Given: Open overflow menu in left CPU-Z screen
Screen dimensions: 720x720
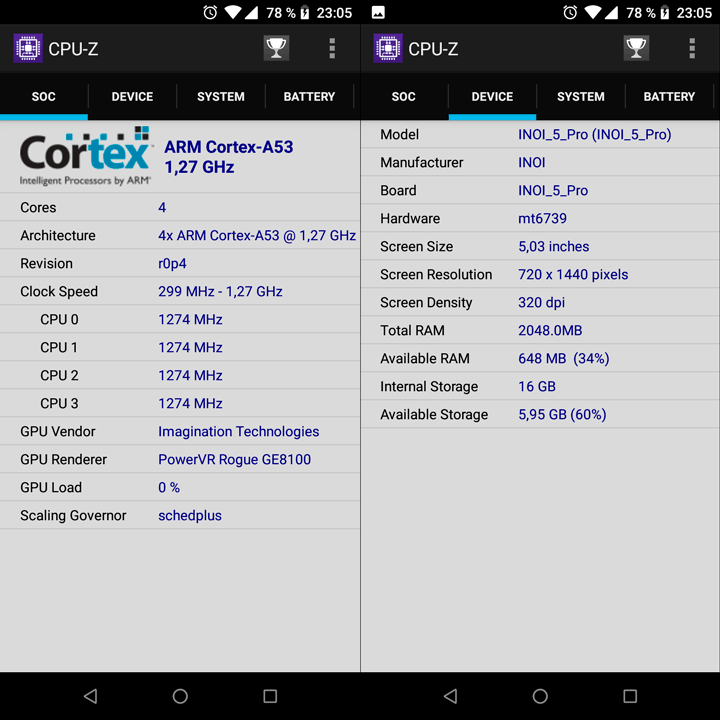Looking at the screenshot, I should (332, 48).
